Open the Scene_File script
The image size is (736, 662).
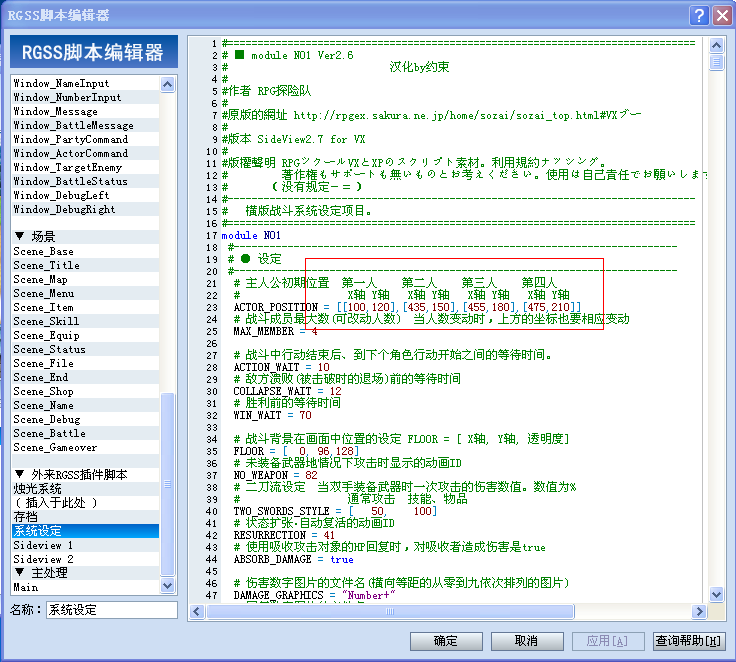coord(85,363)
